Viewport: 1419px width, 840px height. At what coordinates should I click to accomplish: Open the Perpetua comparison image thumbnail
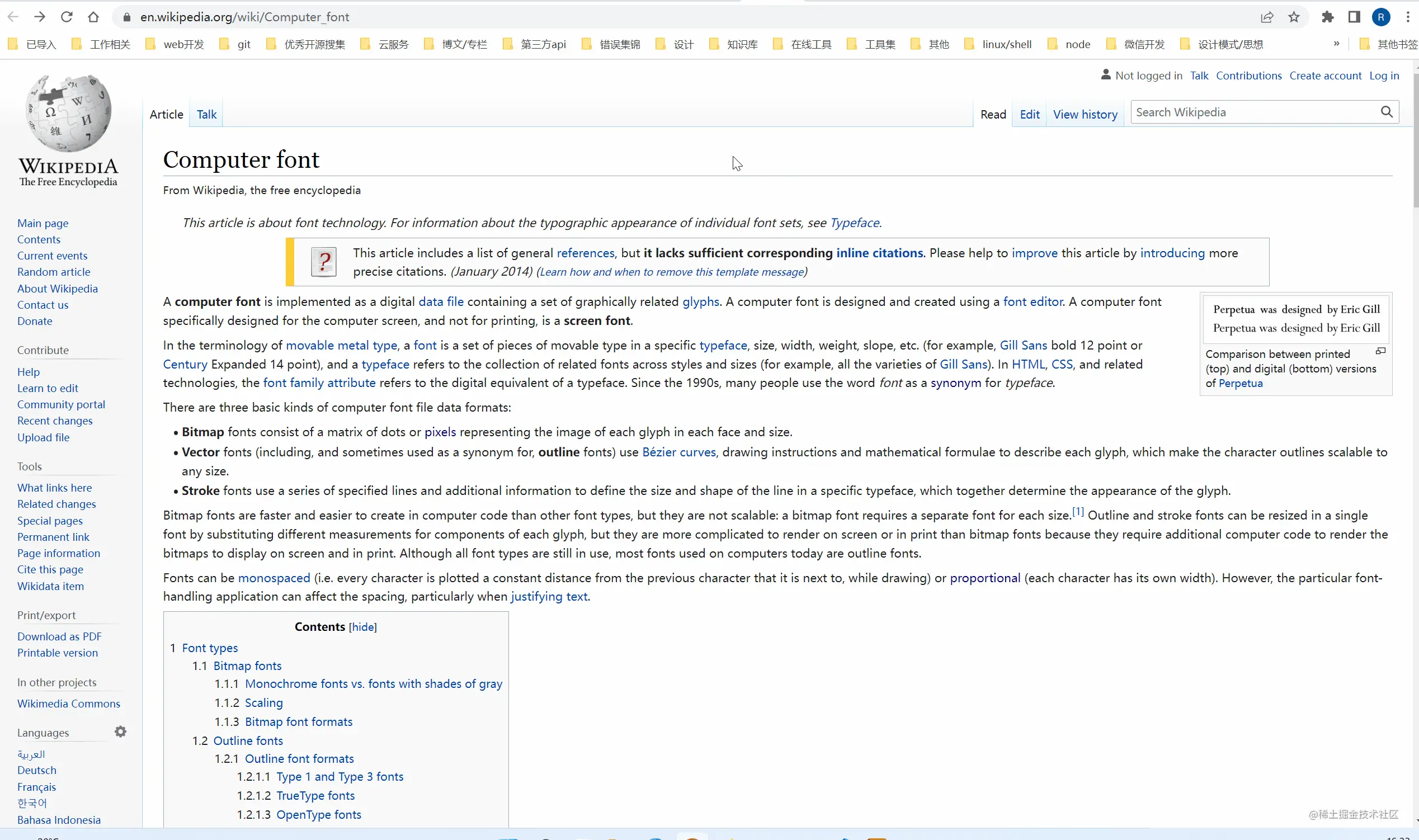1295,319
